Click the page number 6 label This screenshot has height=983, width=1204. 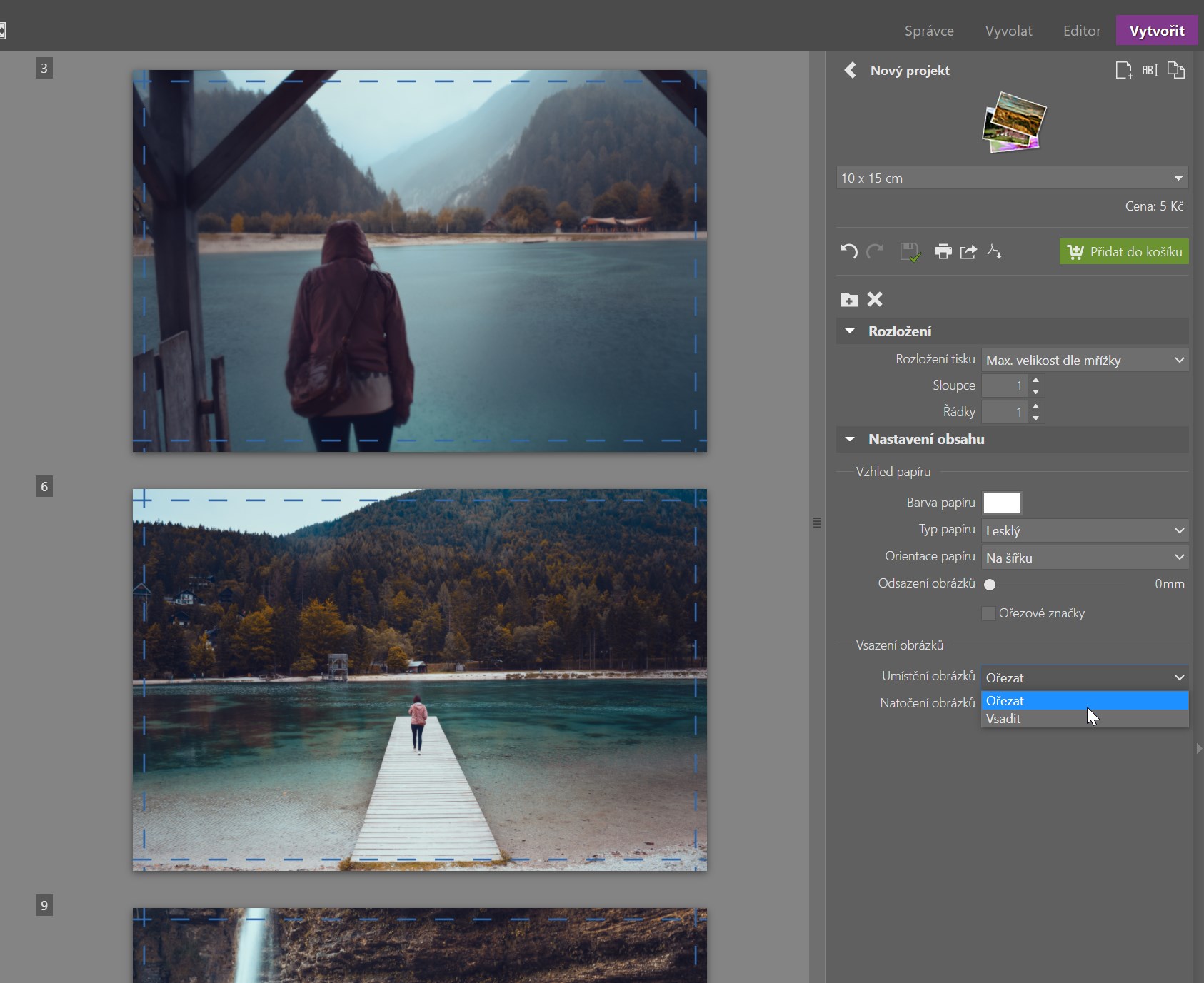pos(44,487)
